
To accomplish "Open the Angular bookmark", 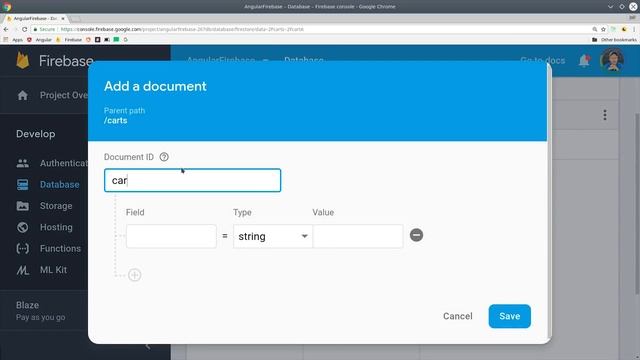I will [x=39, y=40].
